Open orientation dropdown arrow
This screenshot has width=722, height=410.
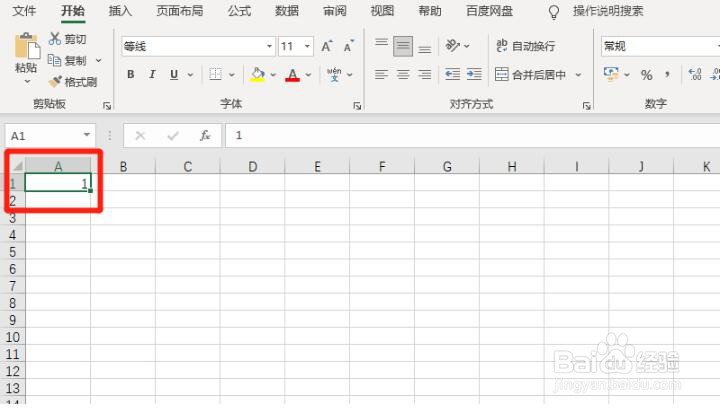tap(466, 46)
